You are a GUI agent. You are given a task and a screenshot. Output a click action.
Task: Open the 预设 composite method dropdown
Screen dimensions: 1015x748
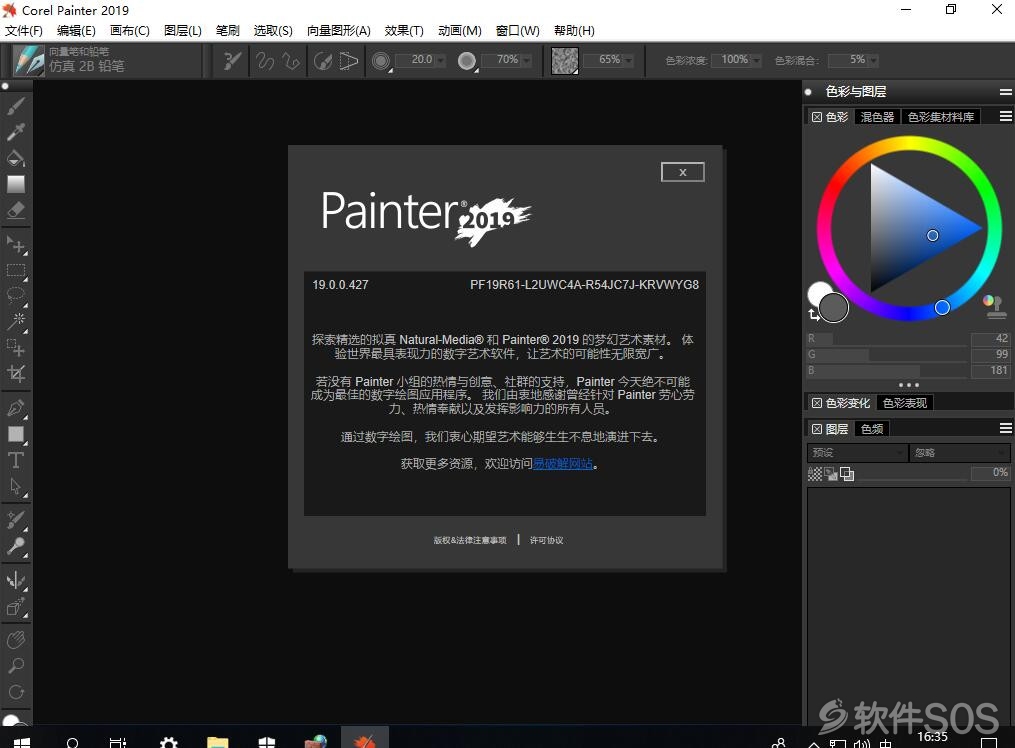click(x=856, y=452)
